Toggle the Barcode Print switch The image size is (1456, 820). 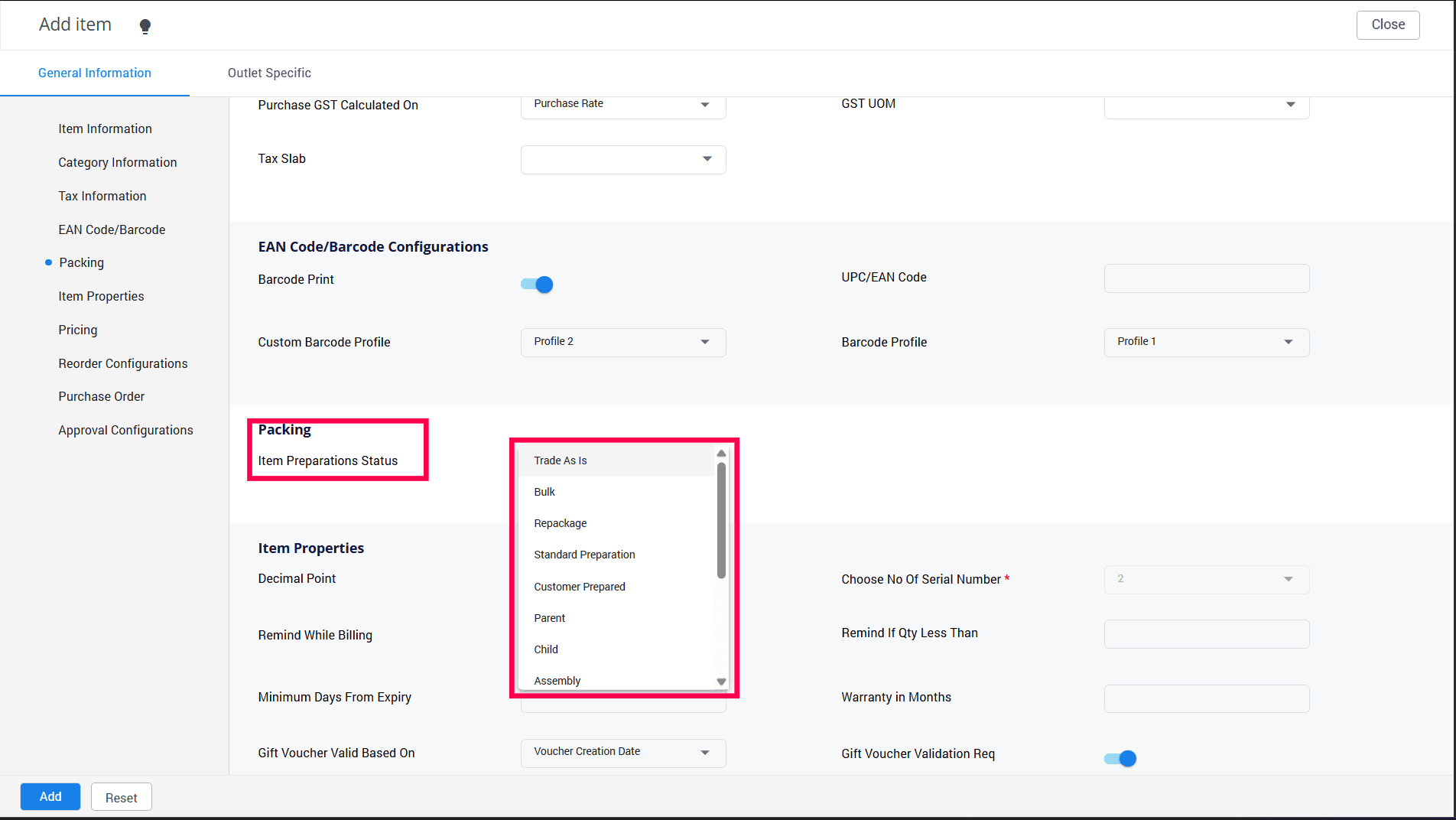[537, 285]
